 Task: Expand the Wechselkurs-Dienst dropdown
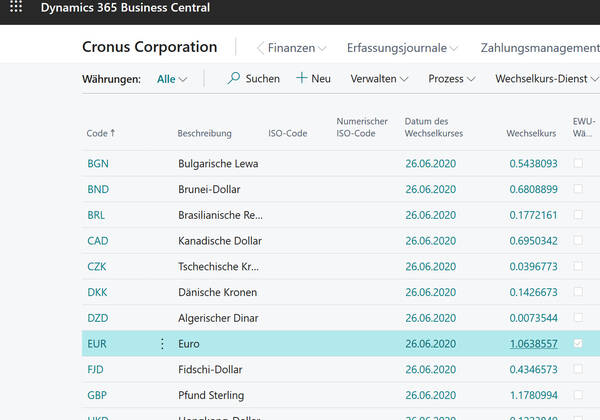point(547,79)
